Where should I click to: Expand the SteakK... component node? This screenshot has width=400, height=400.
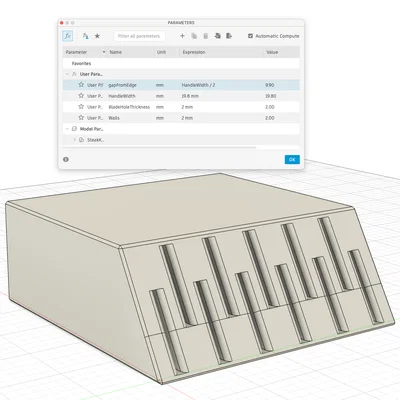[x=75, y=140]
